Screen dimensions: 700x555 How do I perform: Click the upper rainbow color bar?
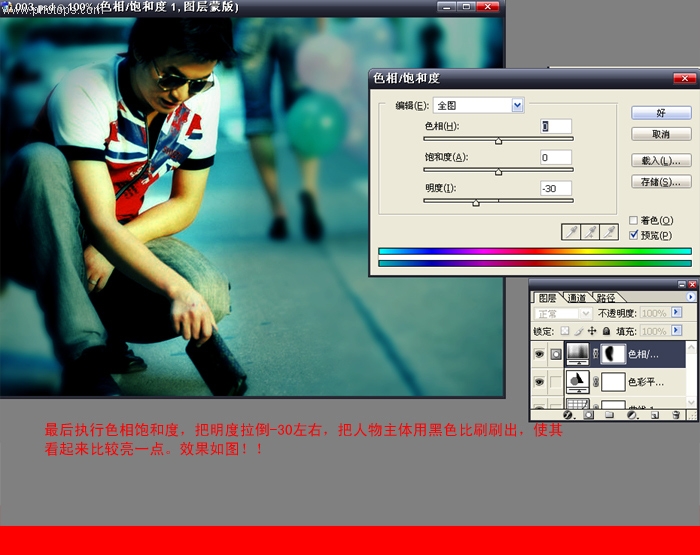(535, 251)
